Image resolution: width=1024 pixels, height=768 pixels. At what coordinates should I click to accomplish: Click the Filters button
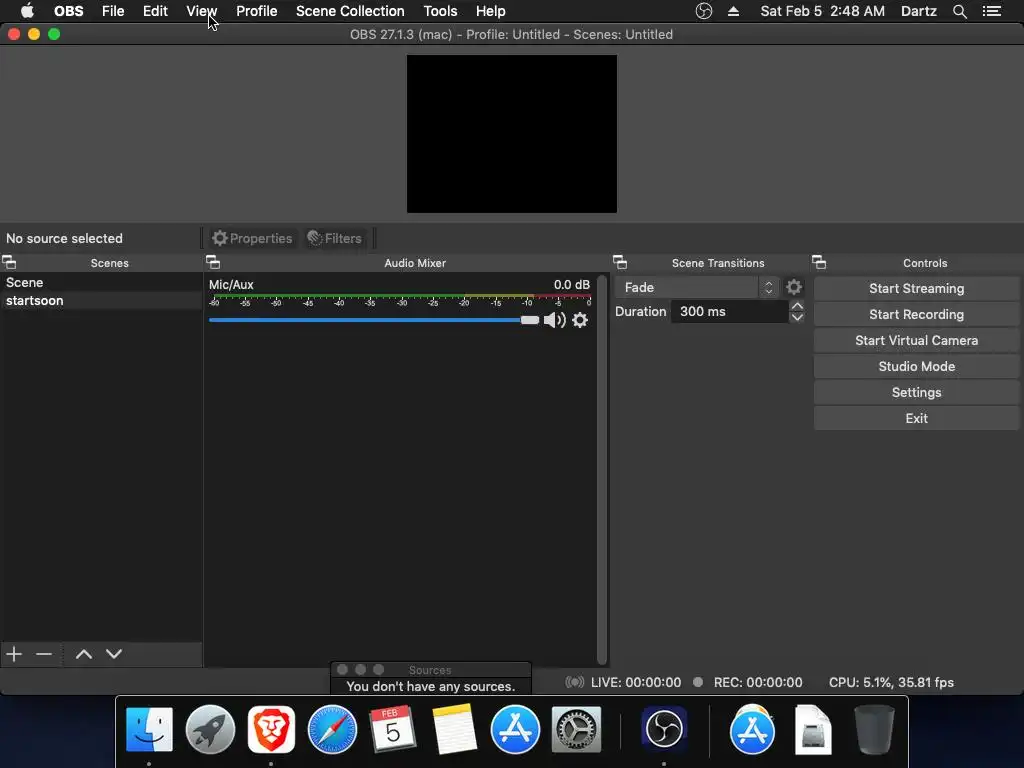point(334,238)
